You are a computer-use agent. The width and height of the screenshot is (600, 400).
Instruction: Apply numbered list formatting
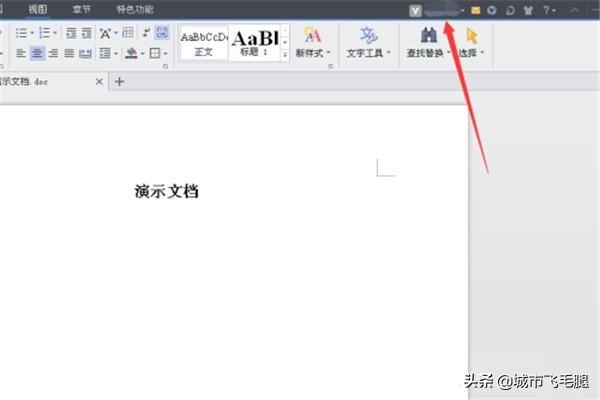tap(45, 33)
